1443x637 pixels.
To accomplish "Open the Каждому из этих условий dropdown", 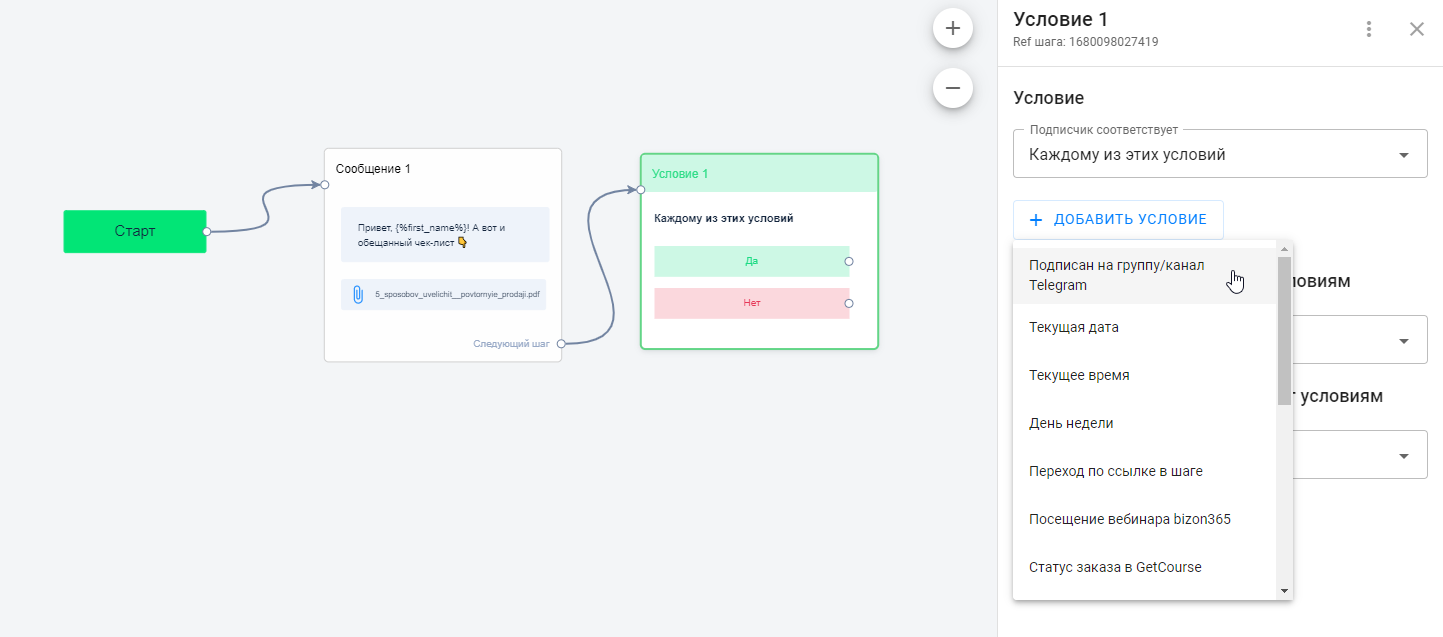I will (1219, 155).
